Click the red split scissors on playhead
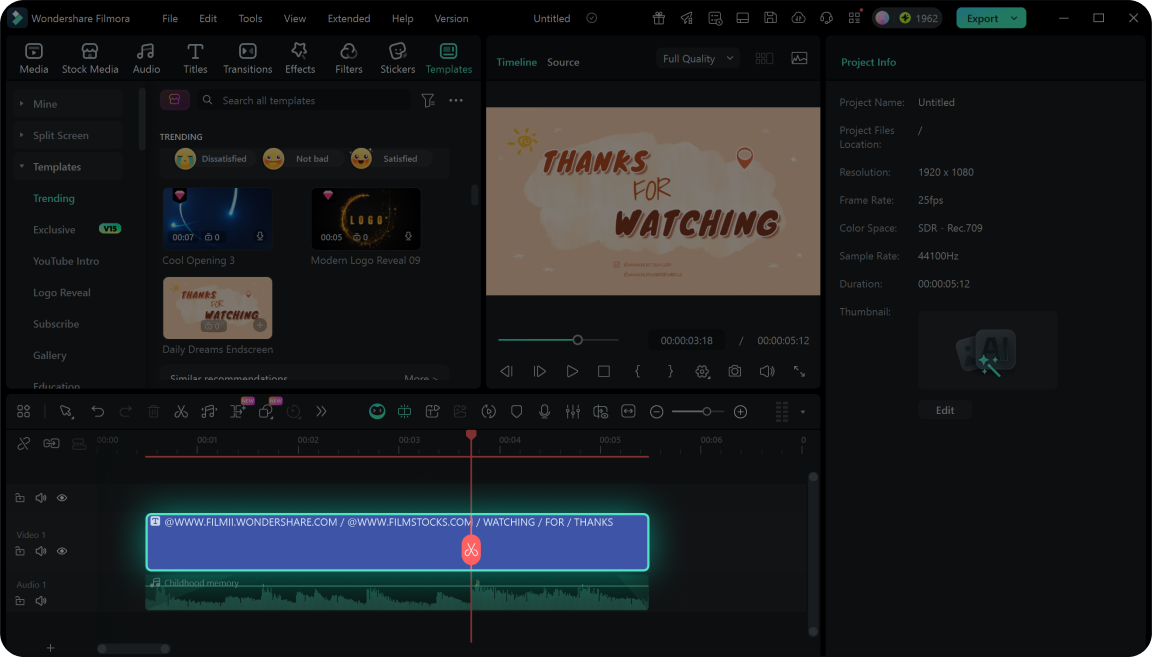Screen dimensions: 1152x657 [x=471, y=550]
